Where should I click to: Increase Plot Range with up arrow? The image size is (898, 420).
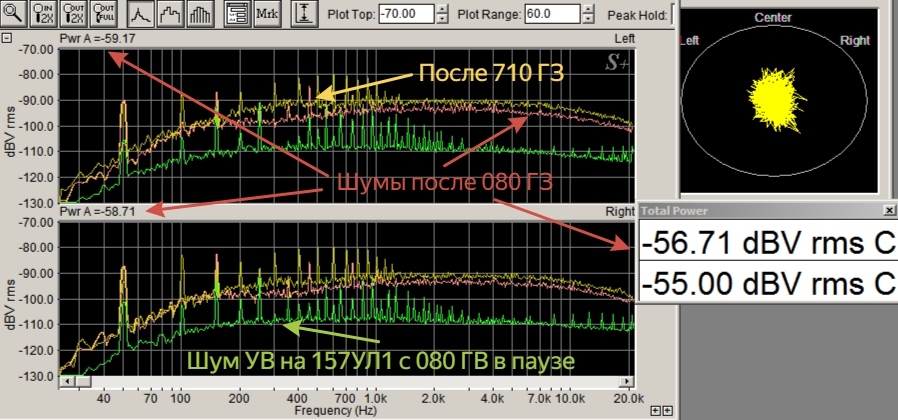click(588, 9)
